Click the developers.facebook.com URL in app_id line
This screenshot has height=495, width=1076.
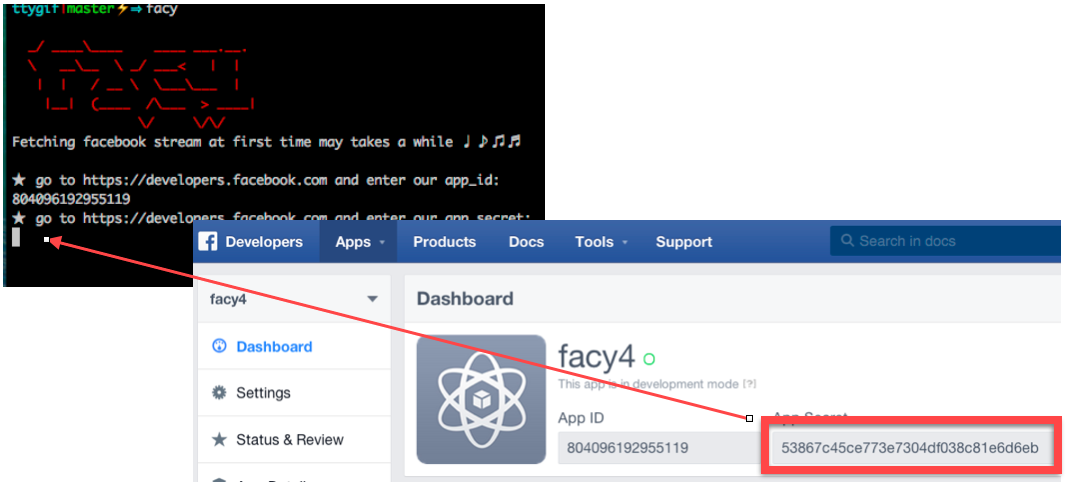coord(205,181)
